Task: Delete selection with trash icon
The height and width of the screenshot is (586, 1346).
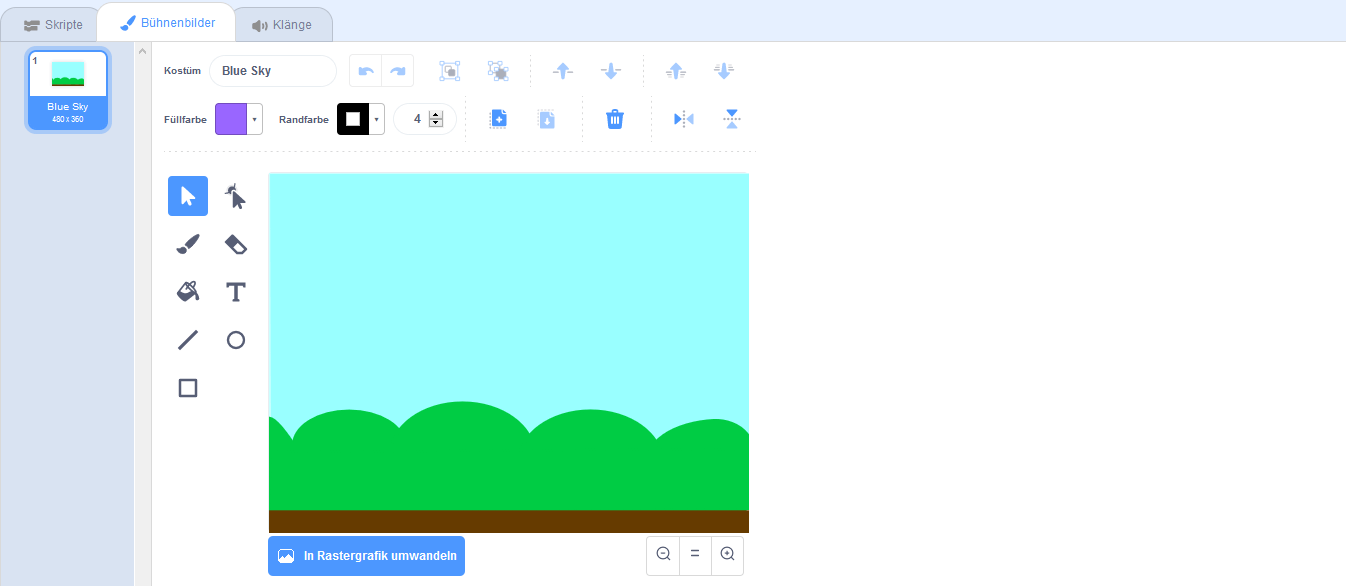Action: pos(615,119)
